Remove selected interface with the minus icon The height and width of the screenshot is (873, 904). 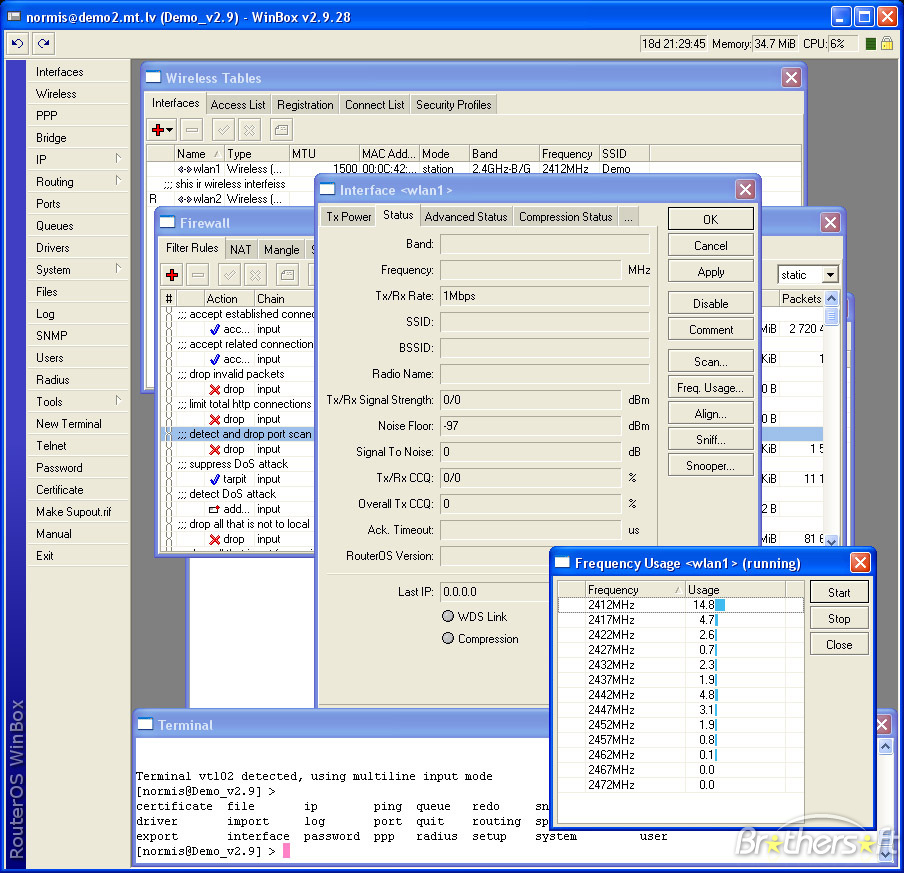pyautogui.click(x=190, y=129)
